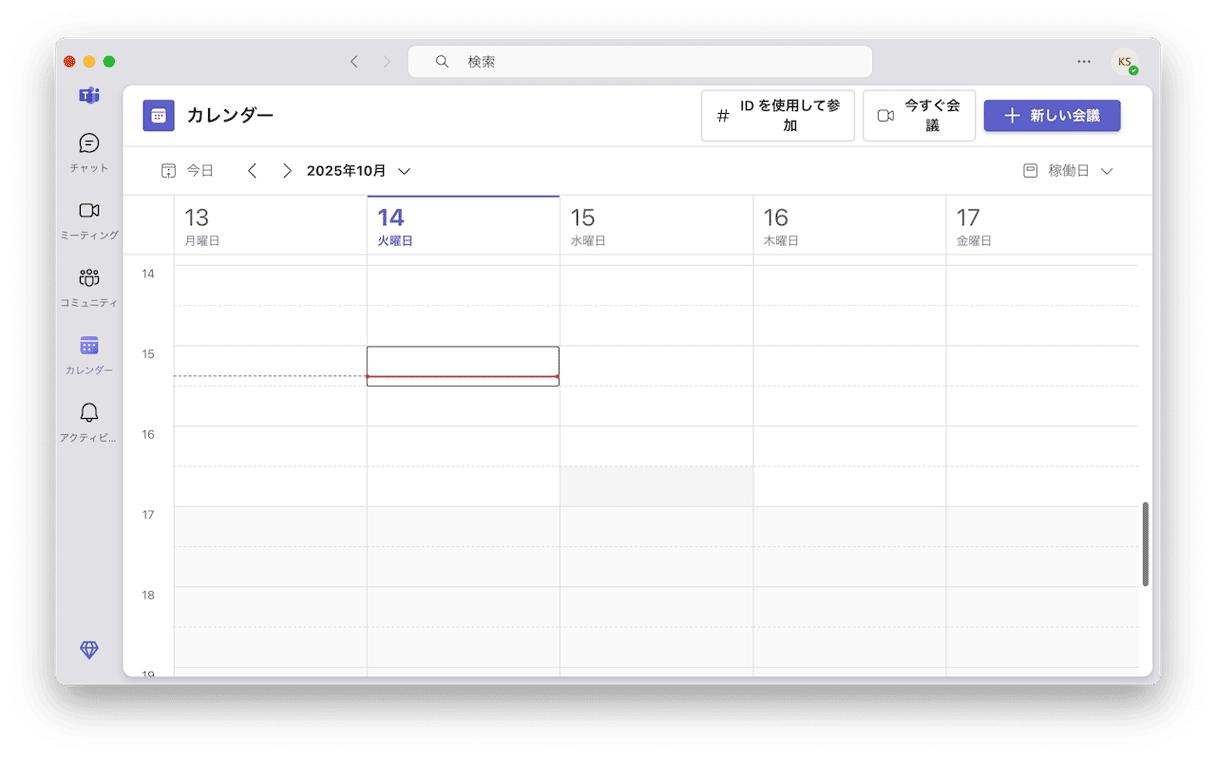Select the 15 水曜日 day header
The width and height of the screenshot is (1216, 758).
[x=655, y=226]
